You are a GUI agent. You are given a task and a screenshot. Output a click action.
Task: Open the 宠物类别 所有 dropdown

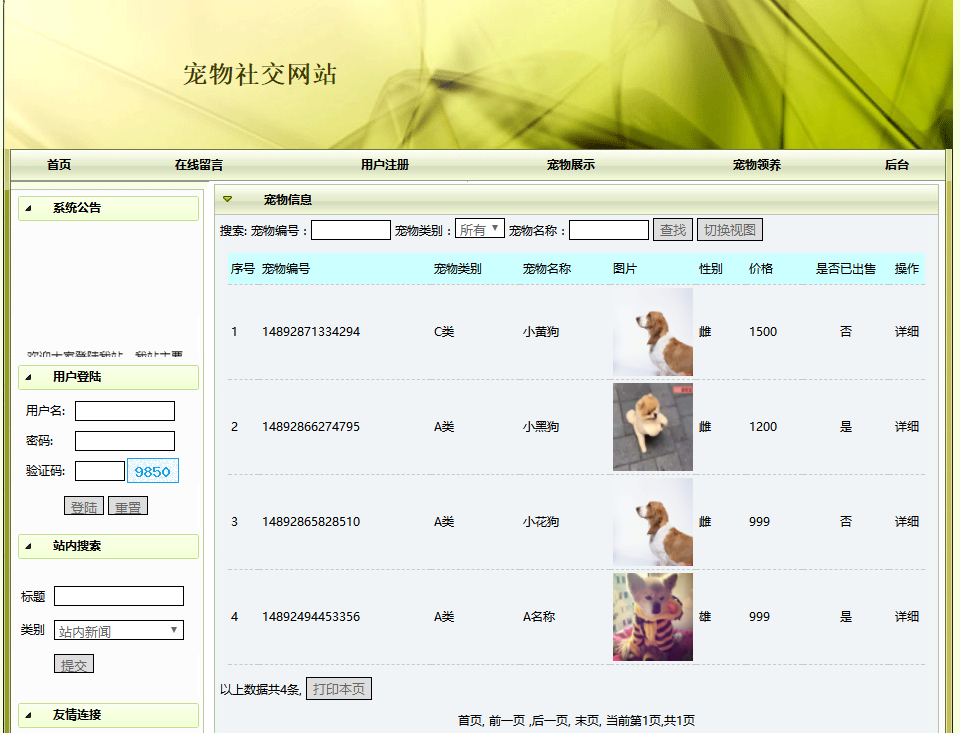(479, 230)
